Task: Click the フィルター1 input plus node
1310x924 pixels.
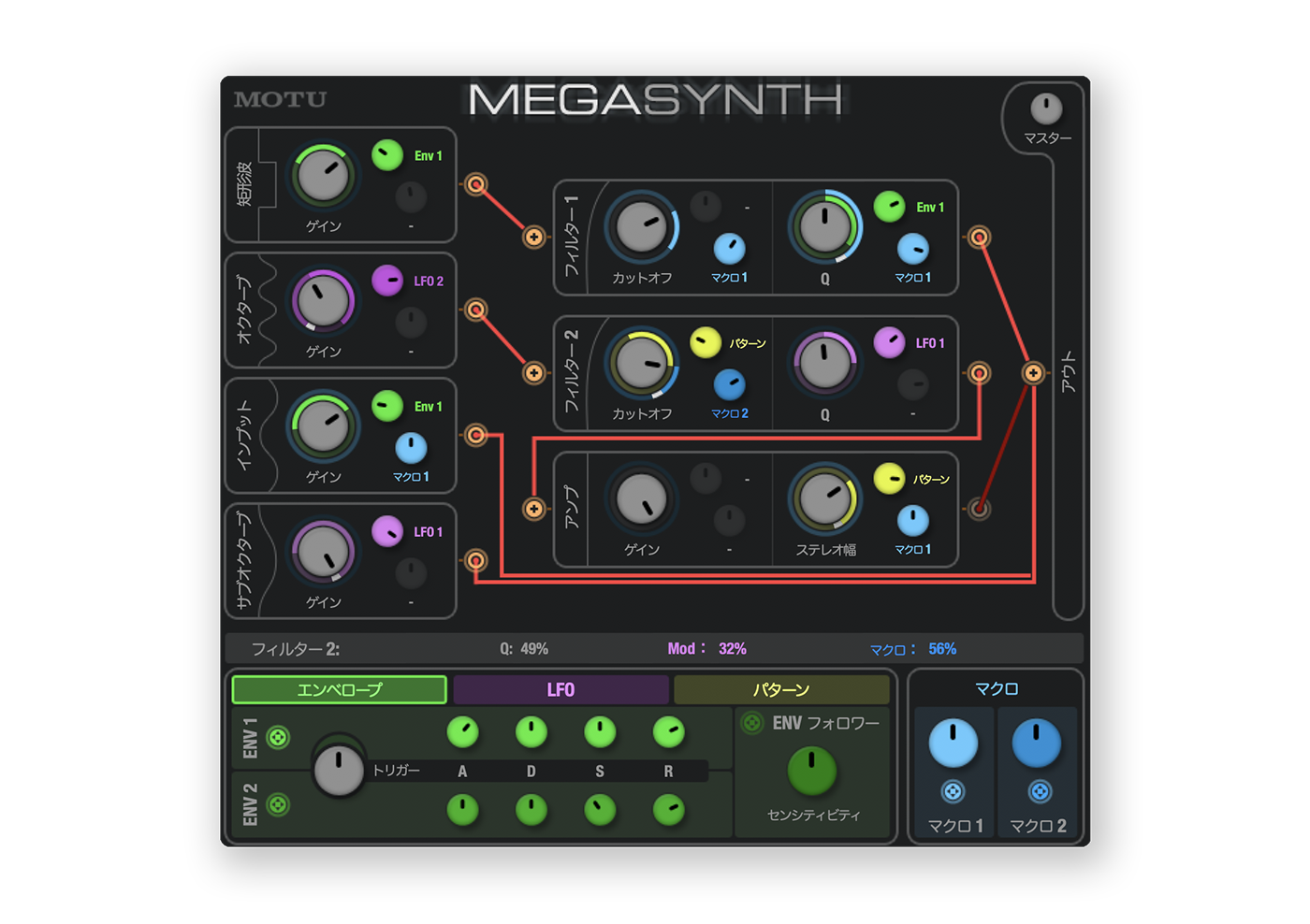Action: 534,238
